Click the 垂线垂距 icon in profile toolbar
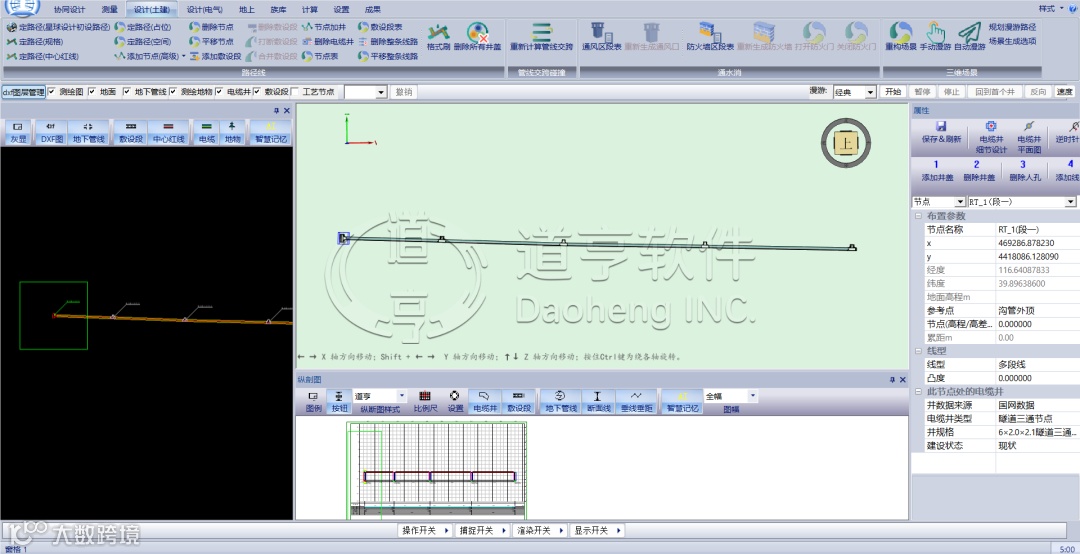This screenshot has height=554, width=1080. coord(636,402)
